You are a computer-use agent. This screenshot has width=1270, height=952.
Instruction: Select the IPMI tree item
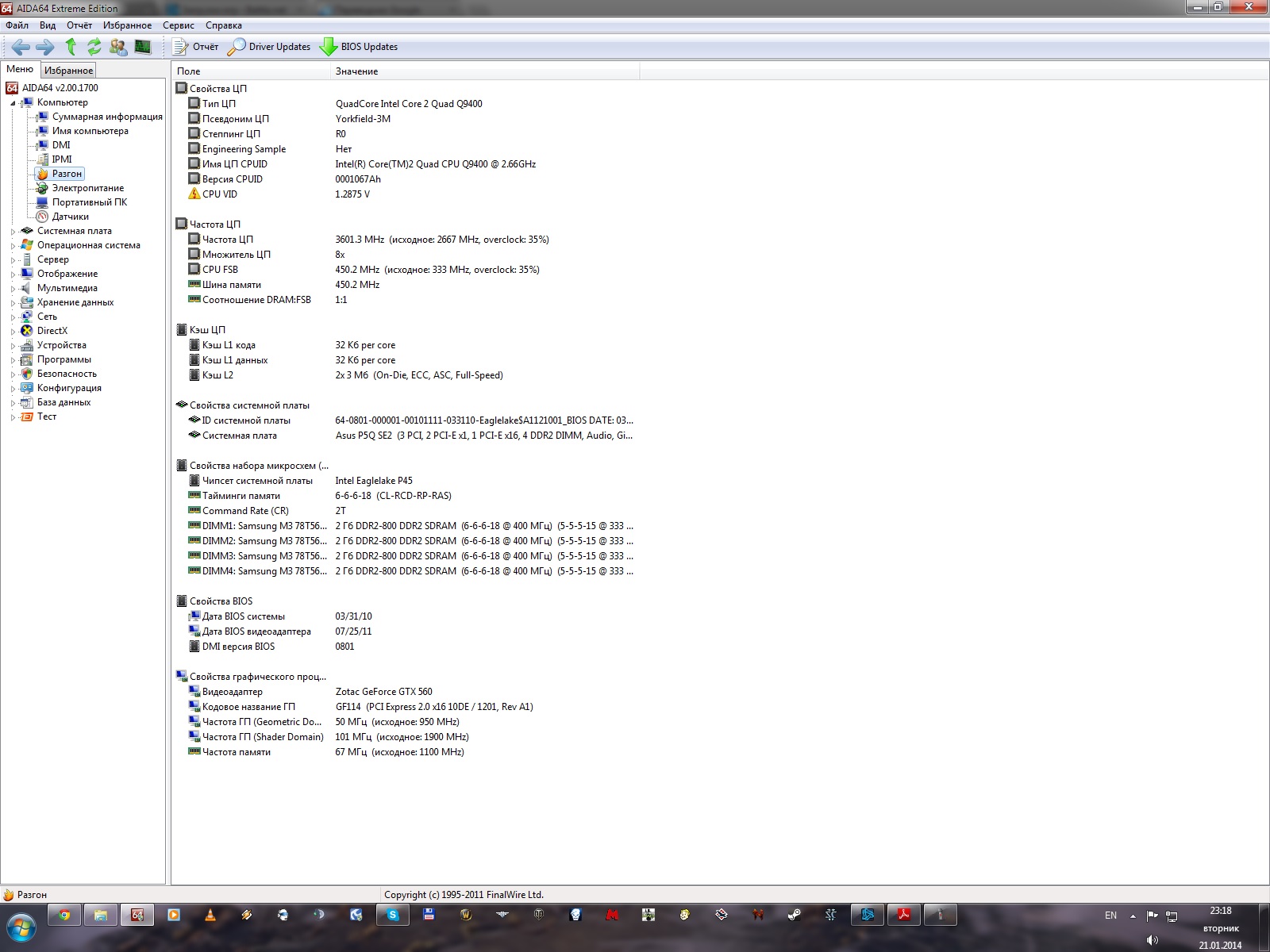[62, 159]
